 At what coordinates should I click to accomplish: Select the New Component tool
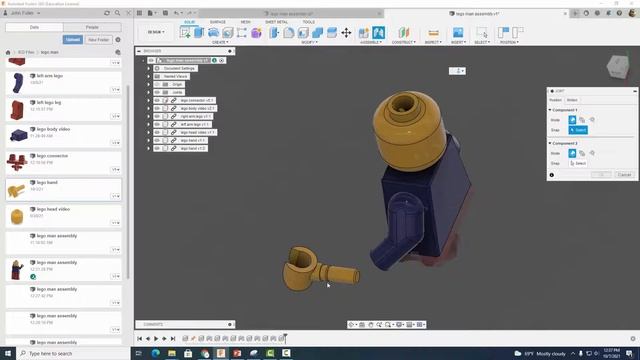click(364, 33)
